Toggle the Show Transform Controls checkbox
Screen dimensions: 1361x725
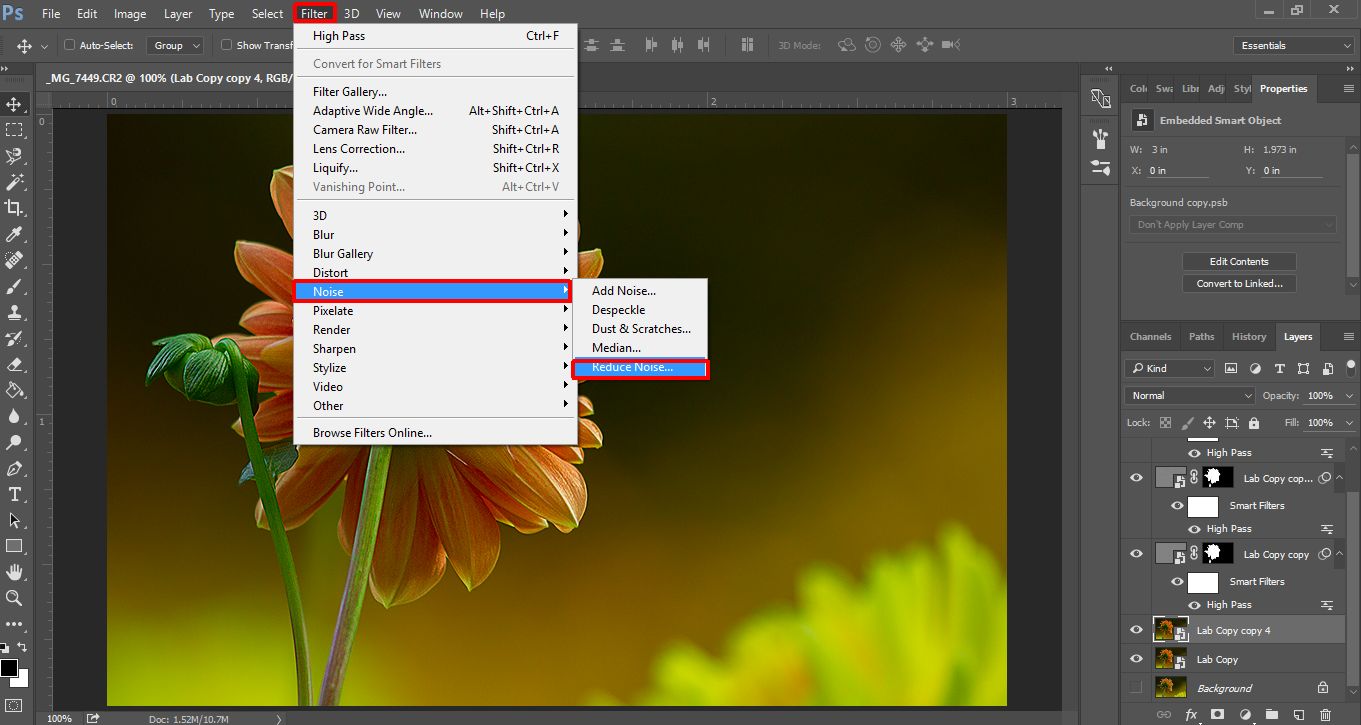(227, 45)
